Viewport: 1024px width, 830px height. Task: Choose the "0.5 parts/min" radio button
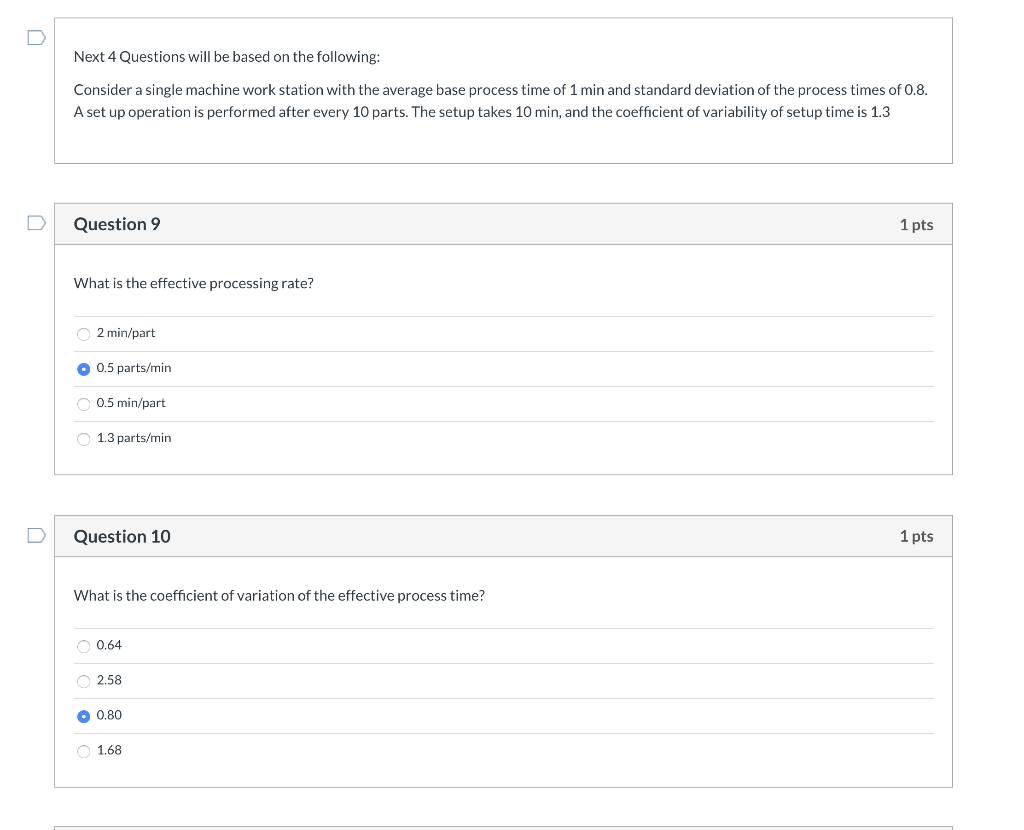click(84, 368)
